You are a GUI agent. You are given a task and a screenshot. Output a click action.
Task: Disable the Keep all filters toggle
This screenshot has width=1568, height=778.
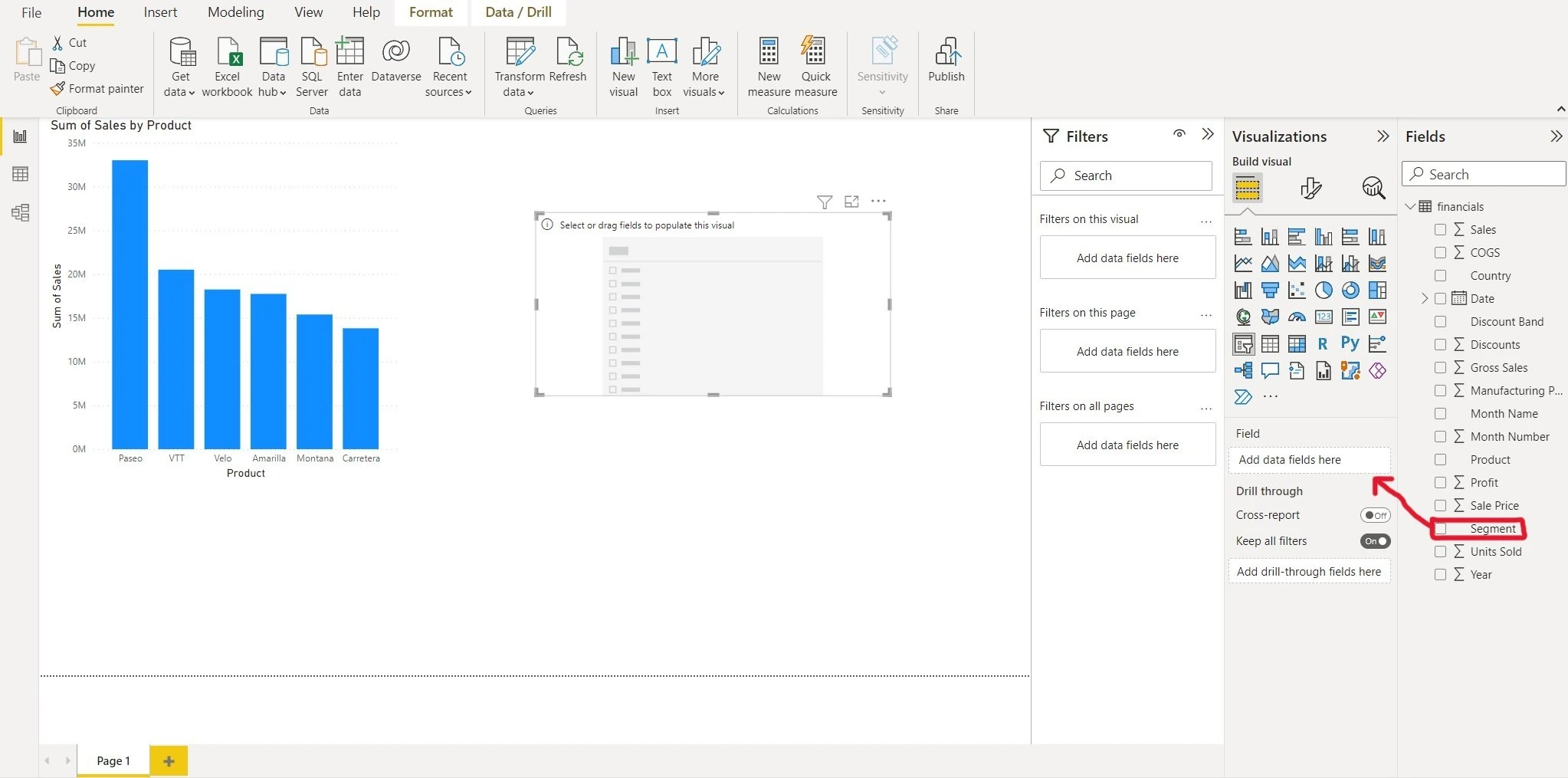[x=1375, y=541]
